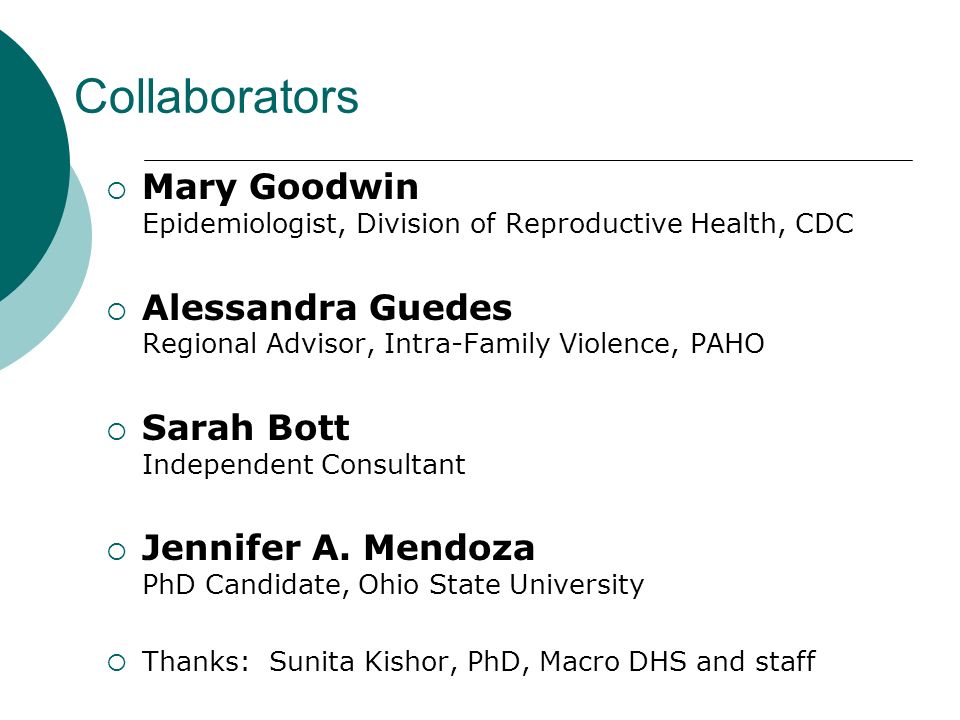Click the bullet circle beside Alessandra Guedes

tap(116, 312)
